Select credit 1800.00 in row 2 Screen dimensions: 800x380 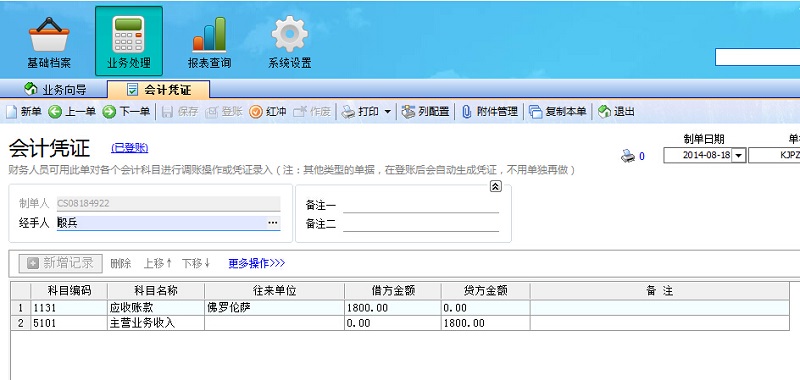pyautogui.click(x=486, y=323)
